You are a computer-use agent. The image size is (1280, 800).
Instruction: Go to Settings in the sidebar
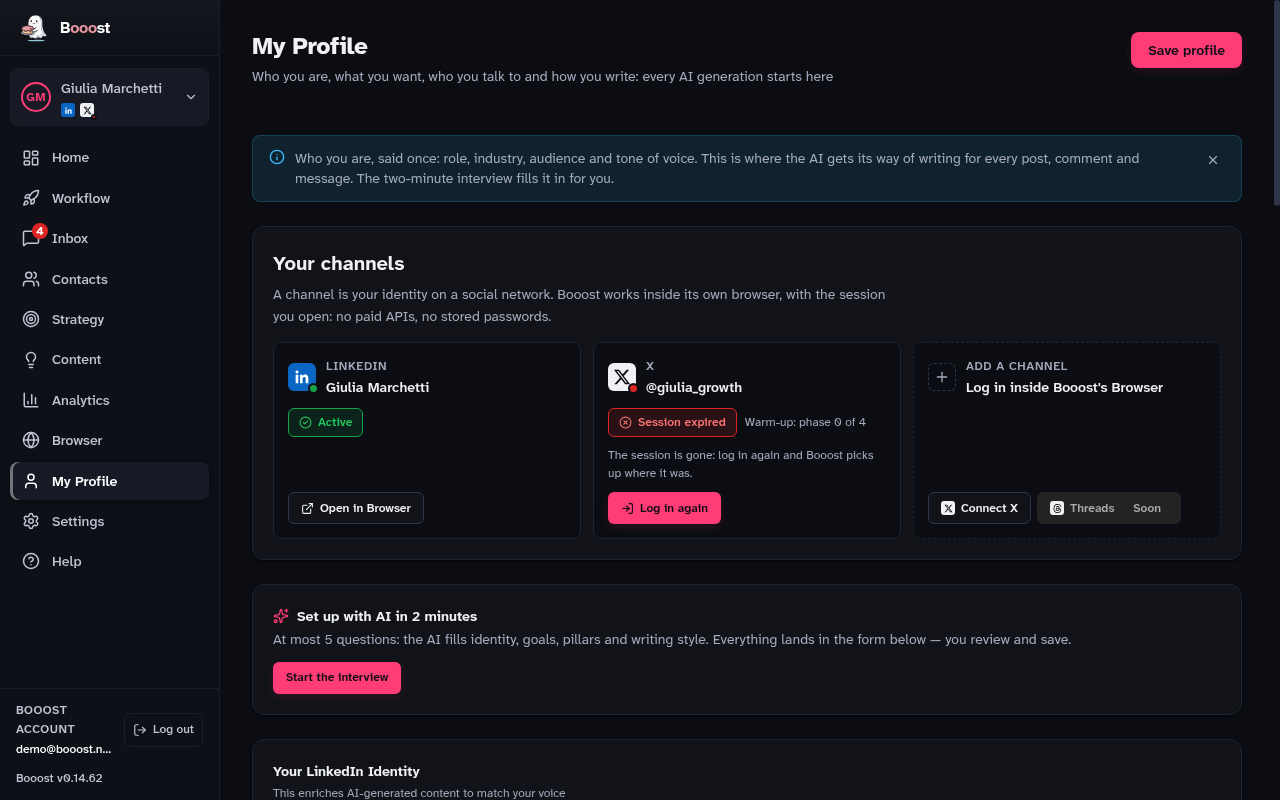coord(109,521)
